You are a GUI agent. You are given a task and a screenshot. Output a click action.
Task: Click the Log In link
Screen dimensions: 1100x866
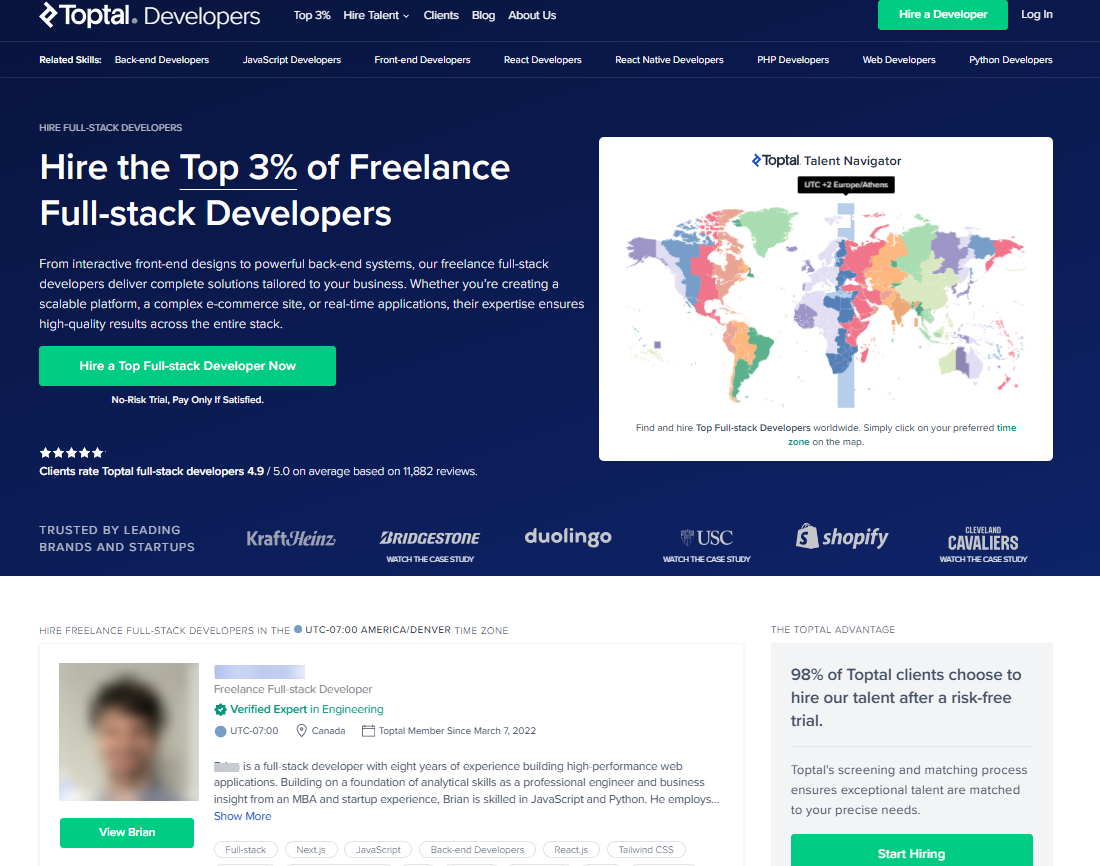pos(1036,15)
